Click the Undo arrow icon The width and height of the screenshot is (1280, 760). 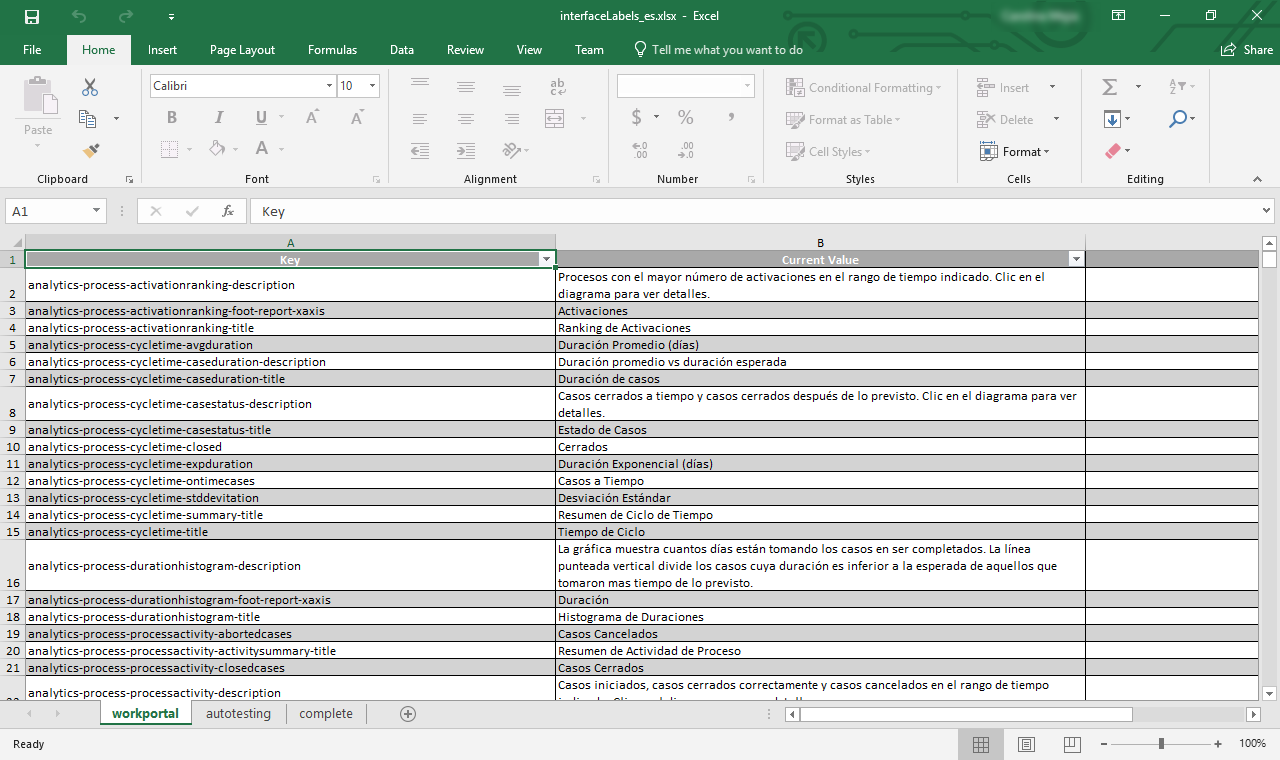[x=79, y=16]
